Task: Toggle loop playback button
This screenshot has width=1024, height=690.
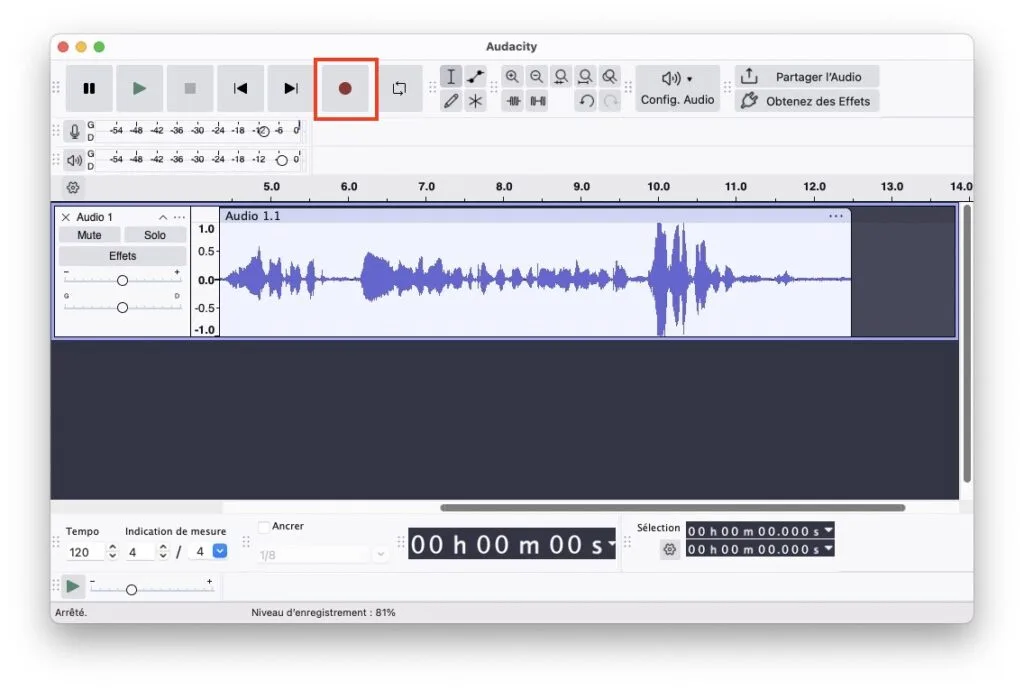Action: [399, 88]
